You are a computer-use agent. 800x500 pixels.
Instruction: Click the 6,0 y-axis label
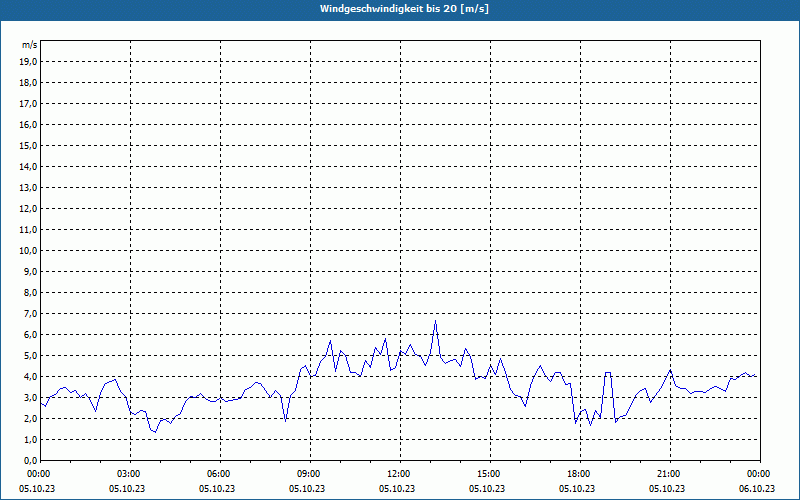[x=30, y=335]
